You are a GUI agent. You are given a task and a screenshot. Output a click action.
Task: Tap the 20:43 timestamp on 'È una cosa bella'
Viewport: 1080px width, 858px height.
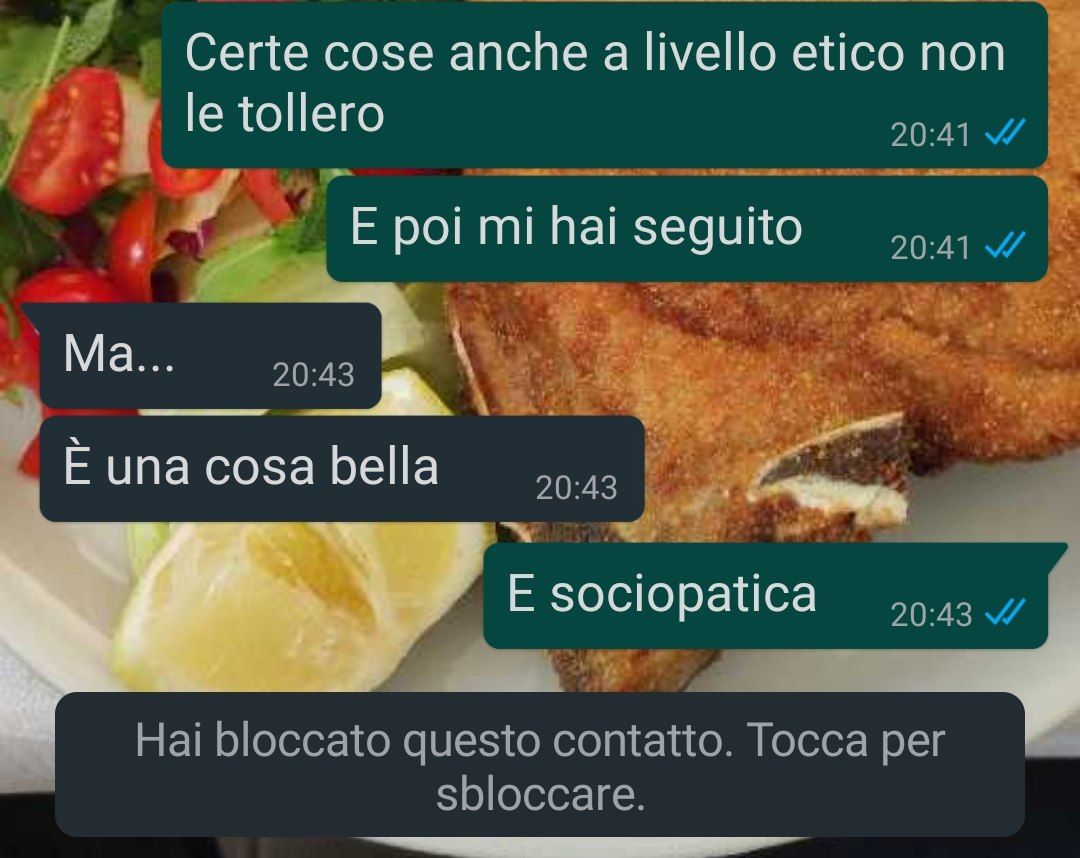pos(577,488)
